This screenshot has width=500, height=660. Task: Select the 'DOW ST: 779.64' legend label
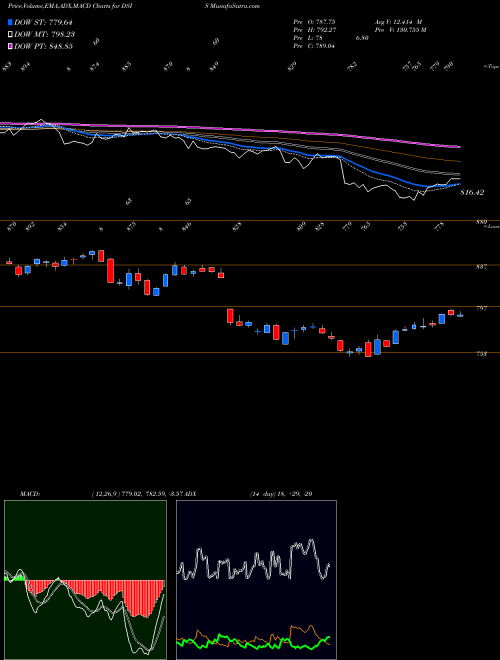tap(43, 22)
